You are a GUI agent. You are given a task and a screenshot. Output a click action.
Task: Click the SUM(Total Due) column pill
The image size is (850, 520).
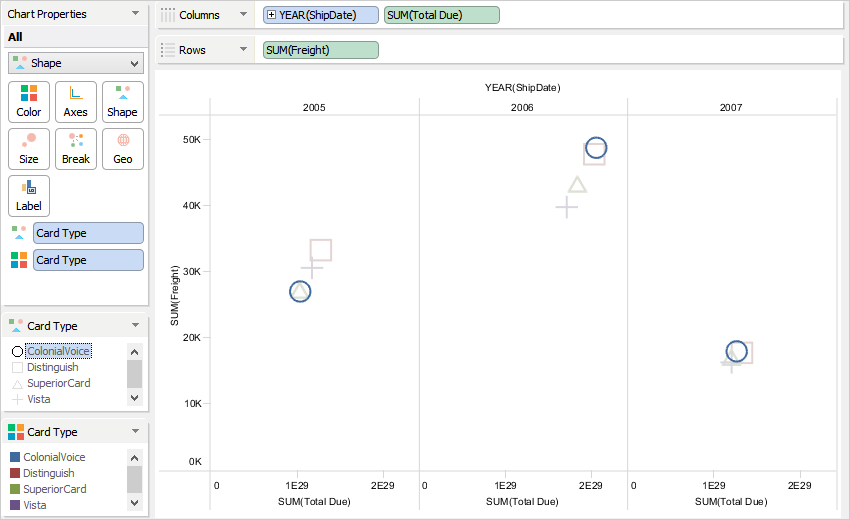click(441, 15)
